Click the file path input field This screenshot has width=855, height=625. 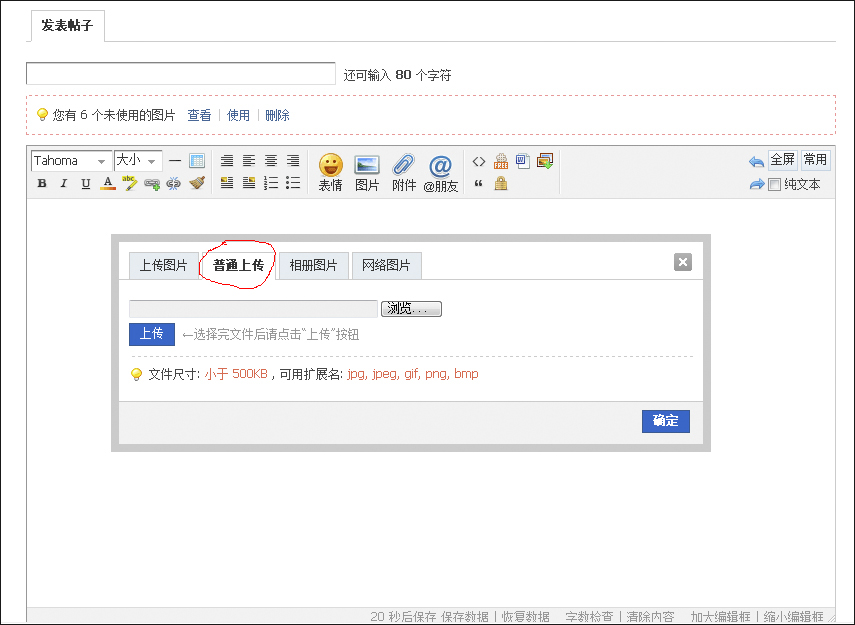(254, 309)
